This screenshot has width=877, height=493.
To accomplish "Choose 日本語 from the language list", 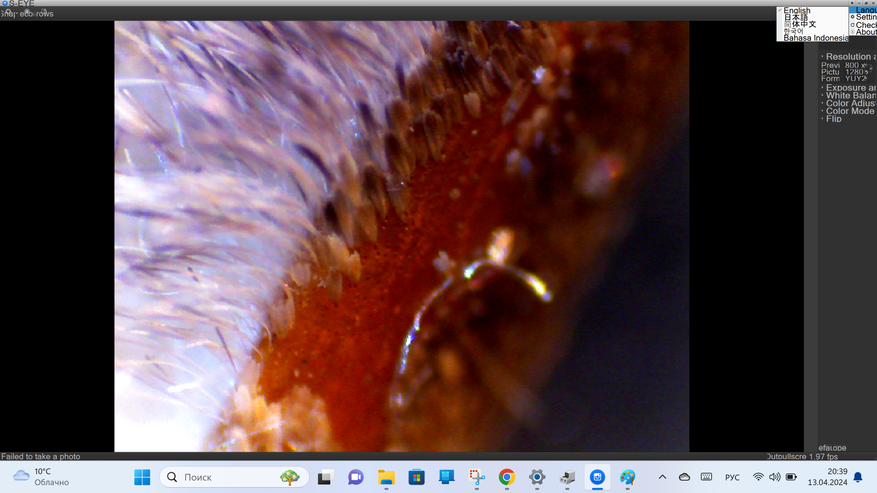I will pos(813,17).
